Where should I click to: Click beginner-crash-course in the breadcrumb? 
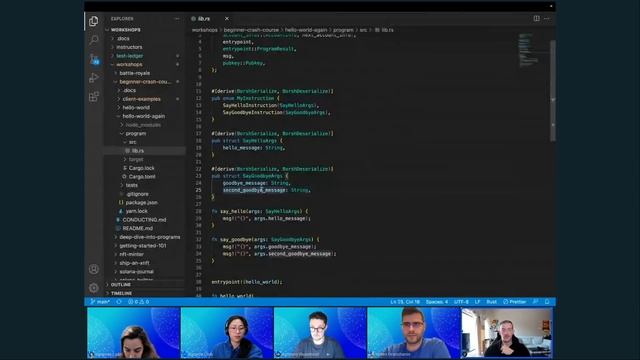tap(251, 30)
